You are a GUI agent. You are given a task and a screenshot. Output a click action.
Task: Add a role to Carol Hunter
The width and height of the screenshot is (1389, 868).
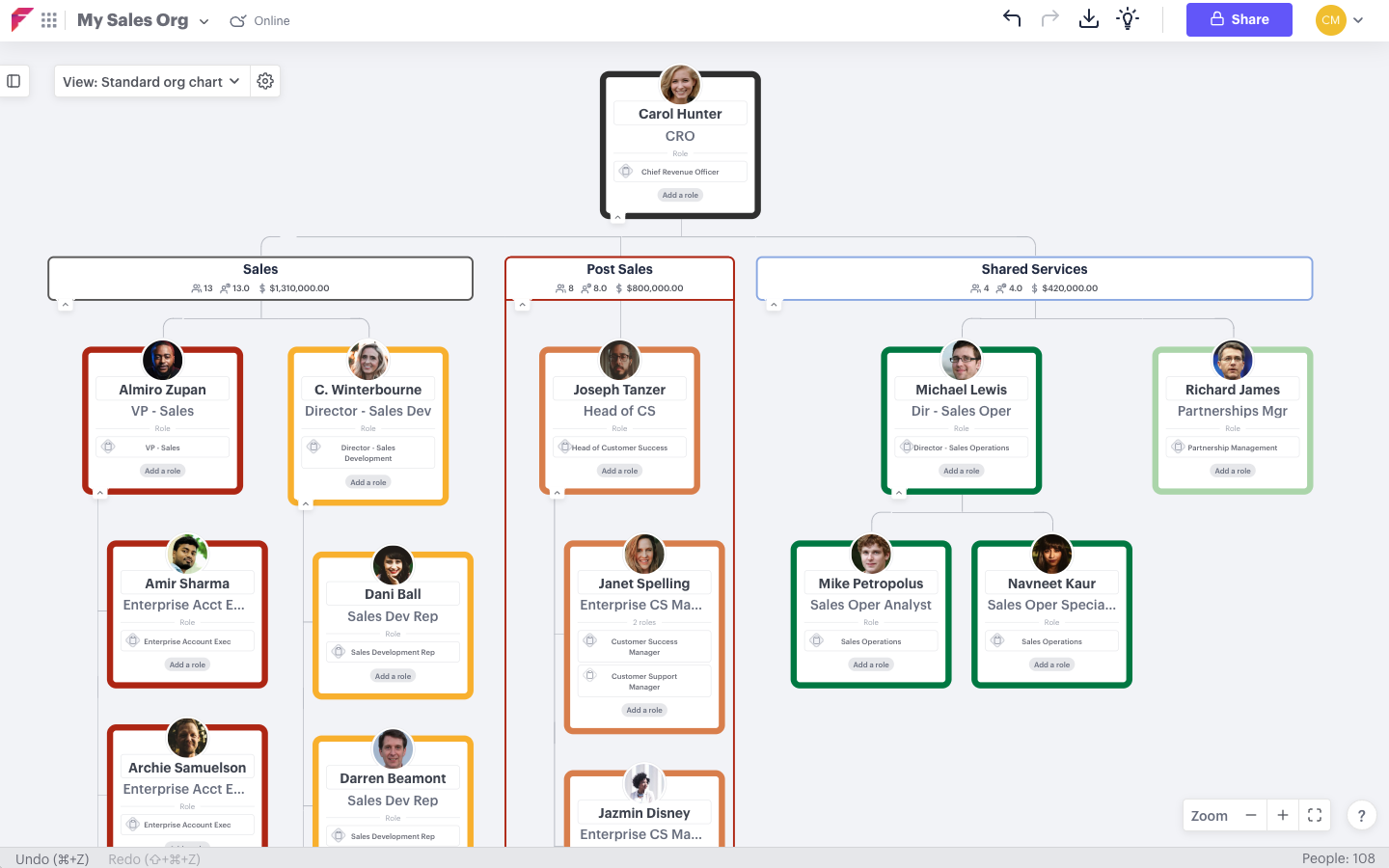[680, 194]
